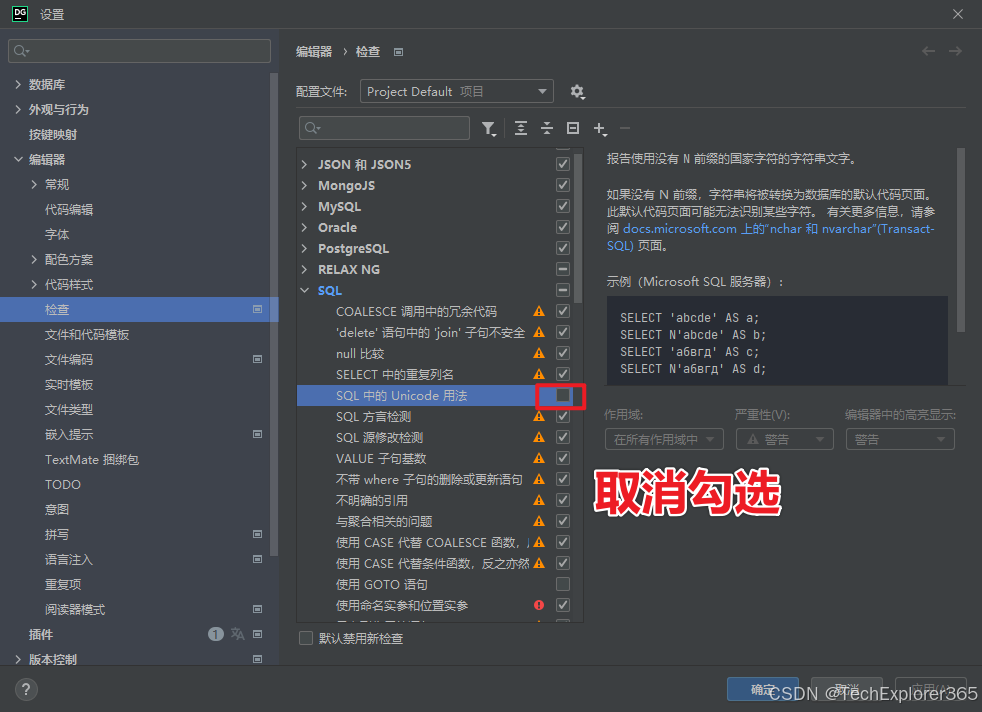Uncheck the MySQL inspections checkbox

(563, 206)
